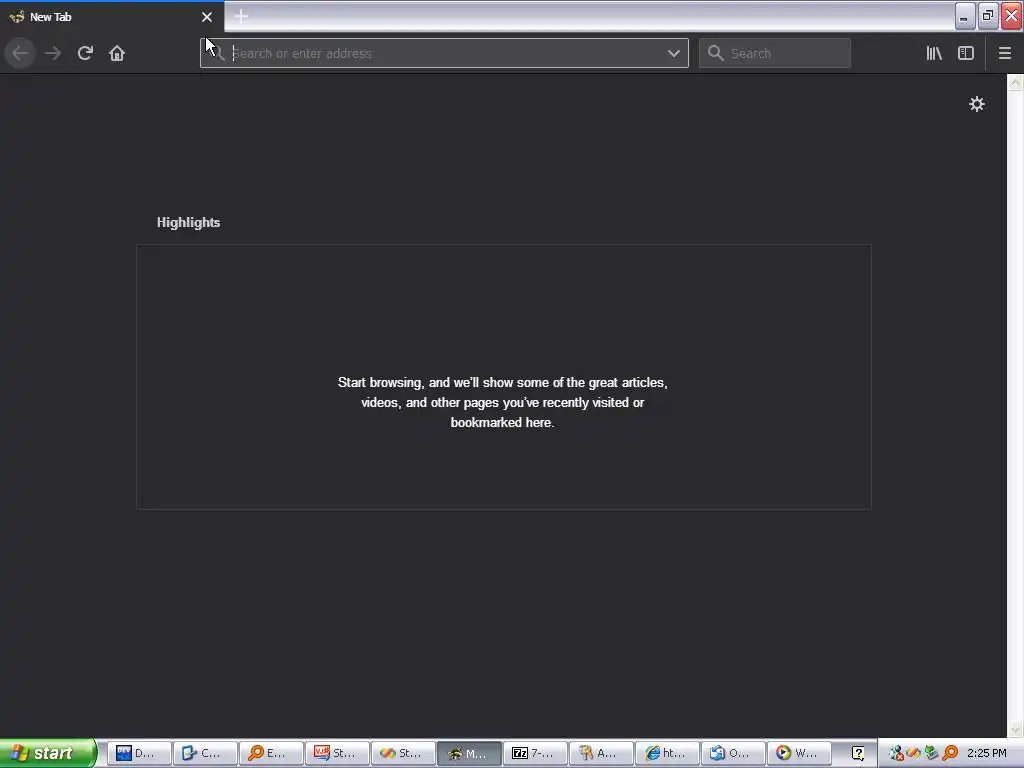Expand the address bar history dropdown
This screenshot has height=768, width=1024.
click(x=674, y=53)
